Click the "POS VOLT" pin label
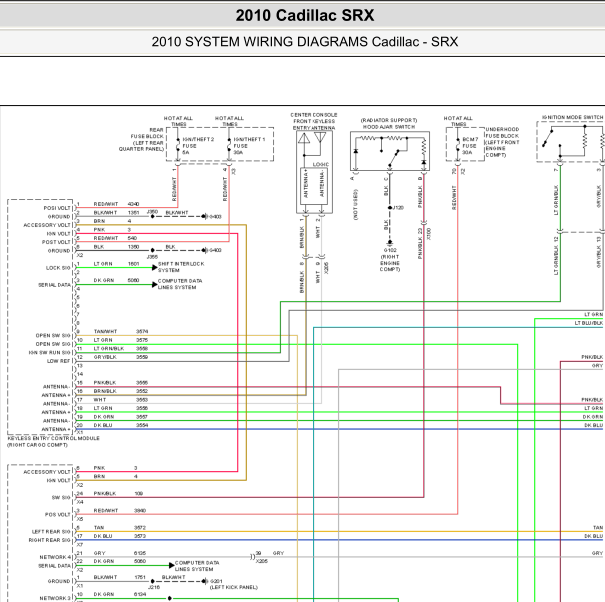This screenshot has width=605, height=602. click(x=58, y=515)
